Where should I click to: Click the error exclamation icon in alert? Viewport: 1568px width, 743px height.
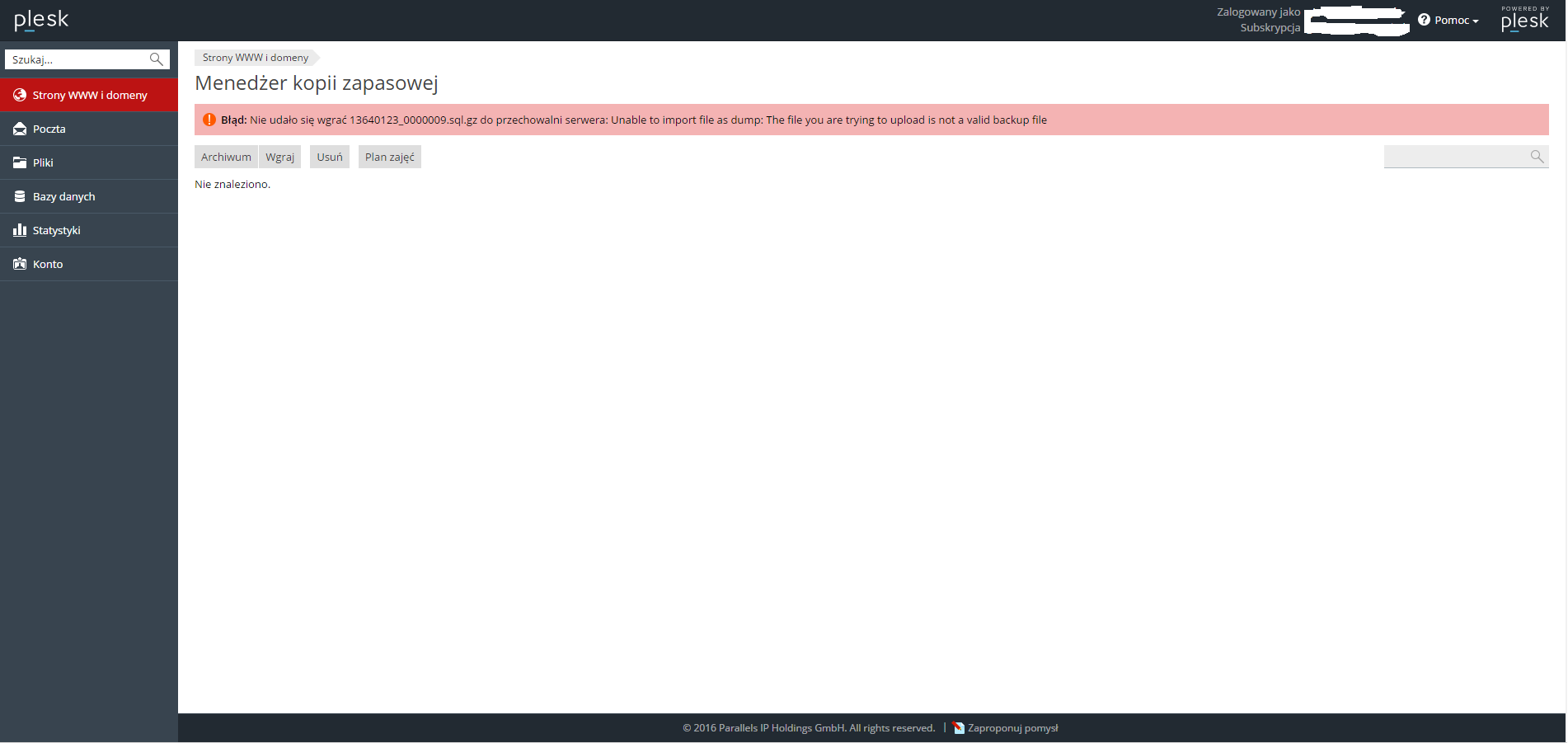point(209,120)
